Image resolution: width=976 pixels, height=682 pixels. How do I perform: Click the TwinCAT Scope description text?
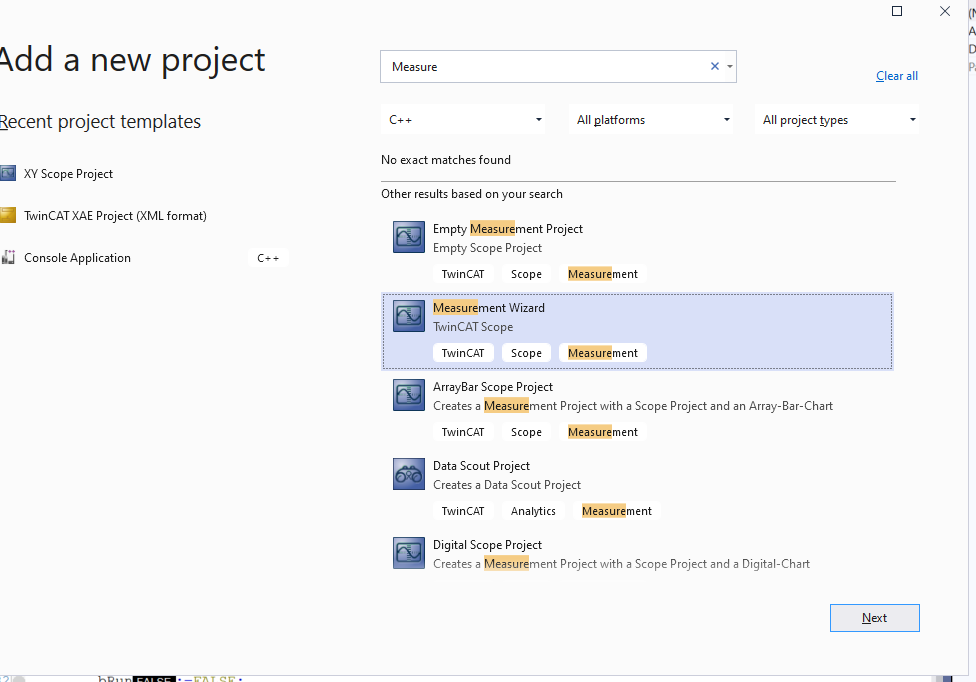coord(473,327)
